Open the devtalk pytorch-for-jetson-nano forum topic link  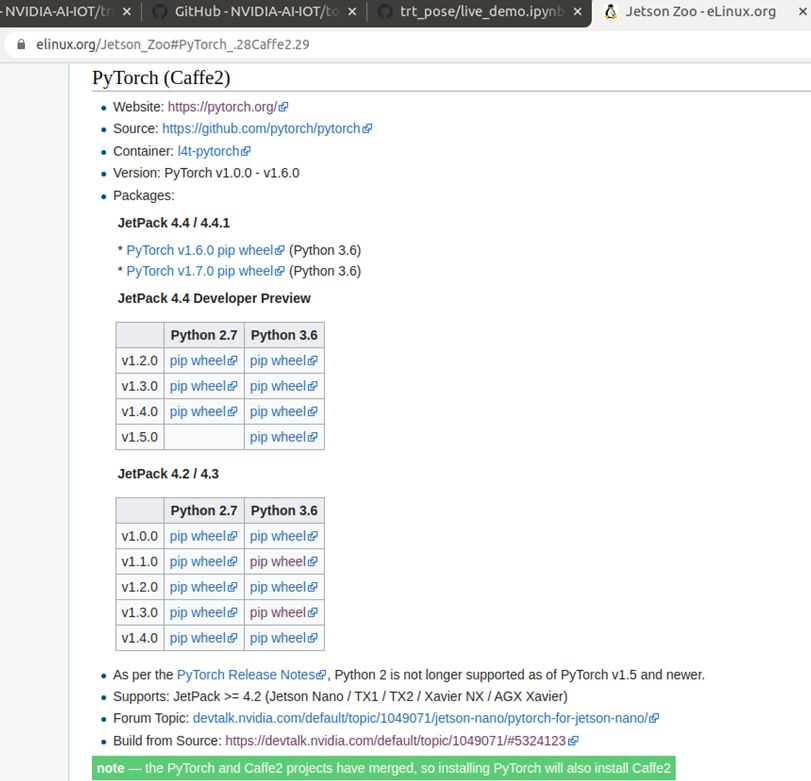[420, 718]
